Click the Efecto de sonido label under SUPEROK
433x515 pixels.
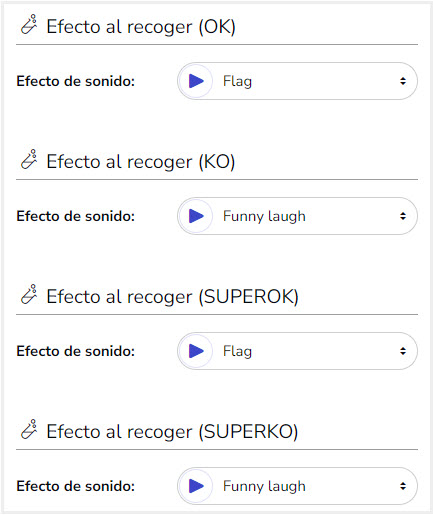(76, 351)
